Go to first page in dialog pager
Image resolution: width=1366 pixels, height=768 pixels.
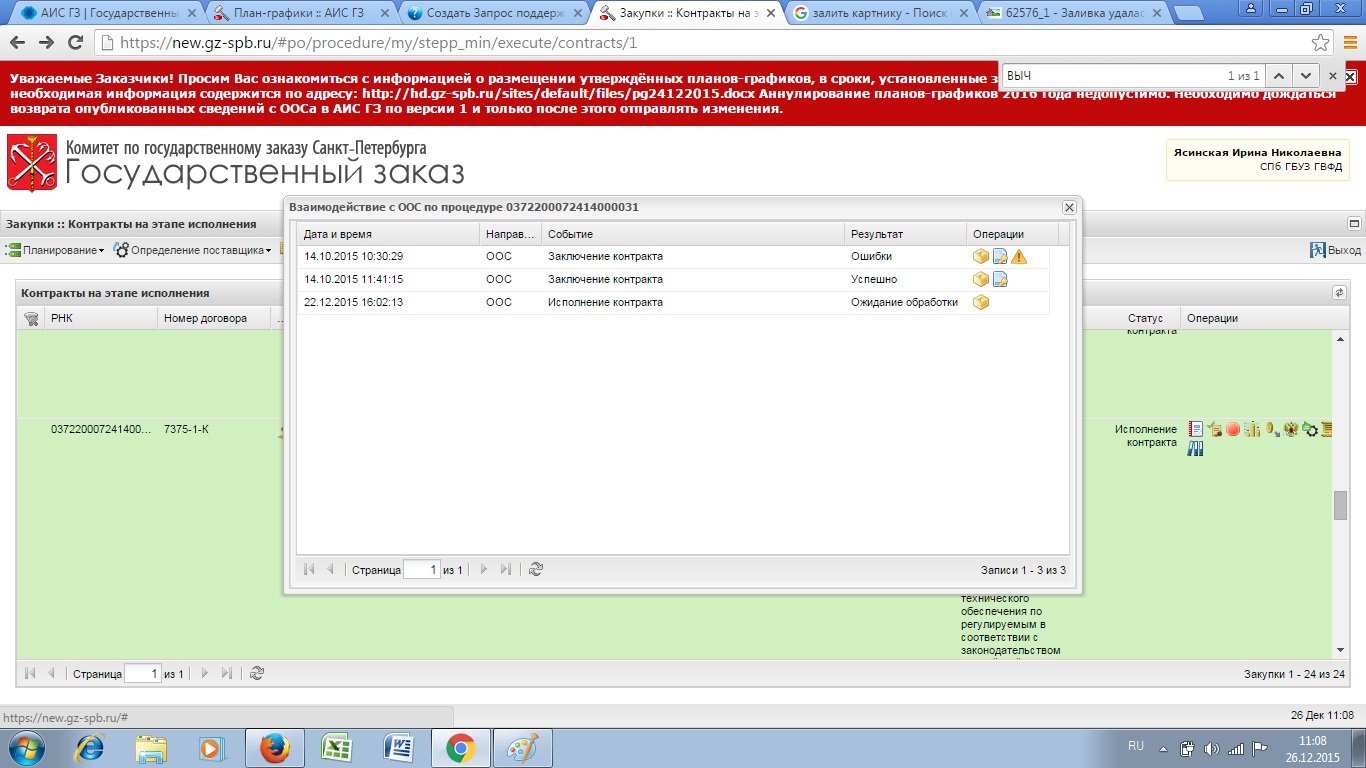point(309,569)
